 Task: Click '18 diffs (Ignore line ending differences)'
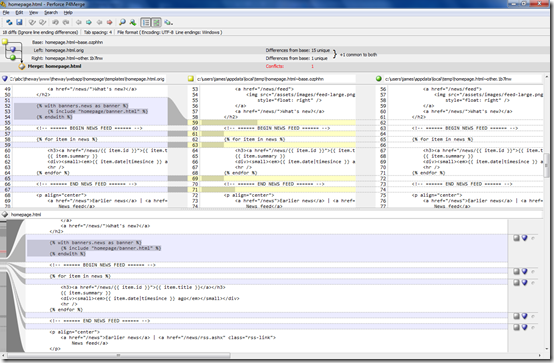point(40,32)
